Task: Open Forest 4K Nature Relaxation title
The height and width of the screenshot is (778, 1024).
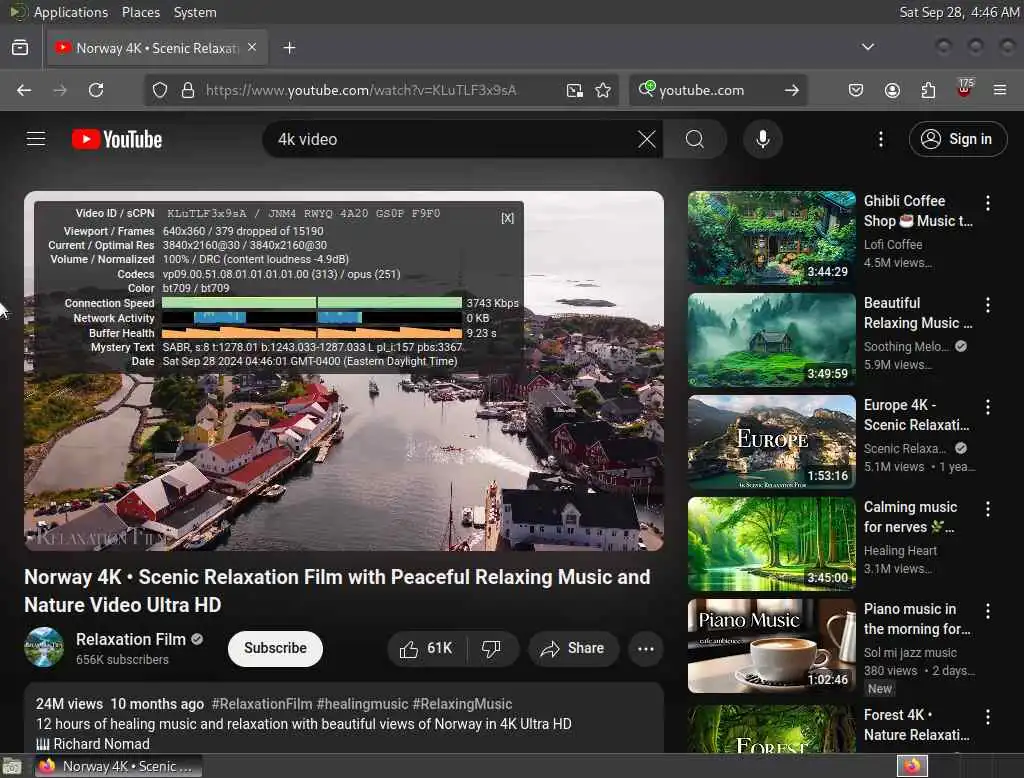Action: tap(917, 725)
